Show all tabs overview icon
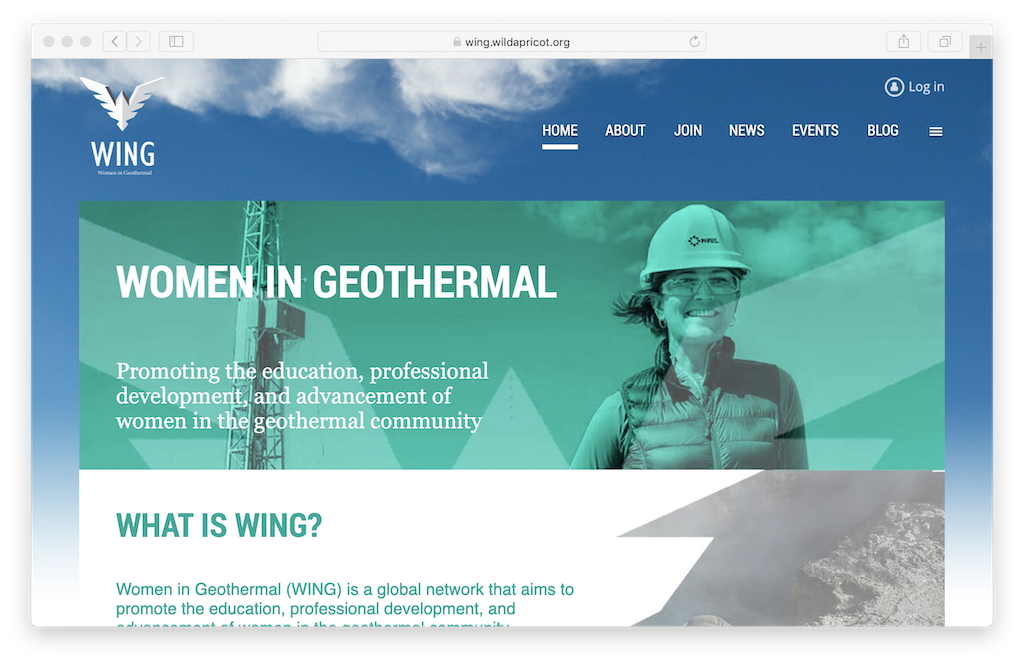 [x=944, y=41]
